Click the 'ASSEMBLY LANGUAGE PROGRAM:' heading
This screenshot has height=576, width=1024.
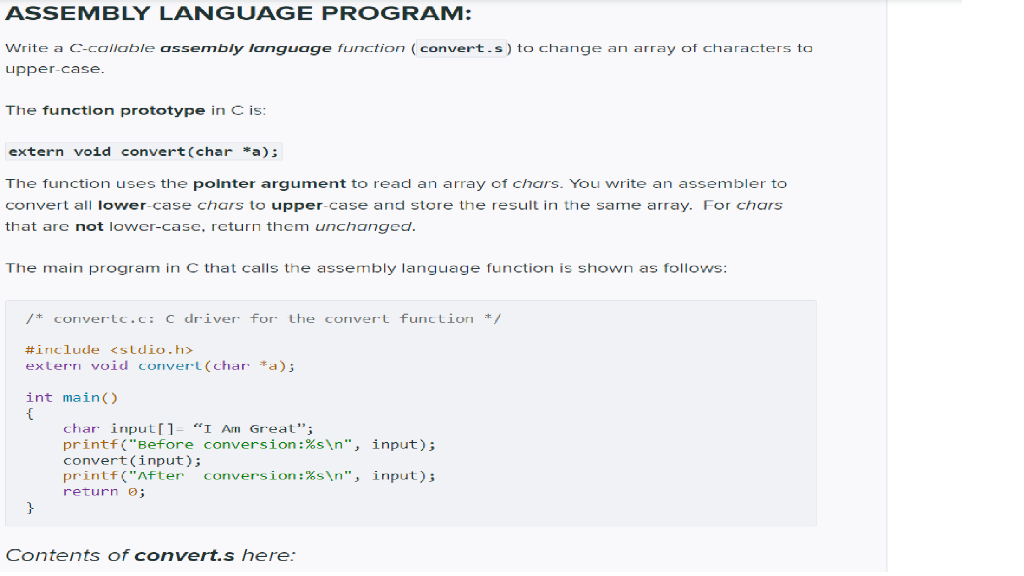[x=238, y=13]
